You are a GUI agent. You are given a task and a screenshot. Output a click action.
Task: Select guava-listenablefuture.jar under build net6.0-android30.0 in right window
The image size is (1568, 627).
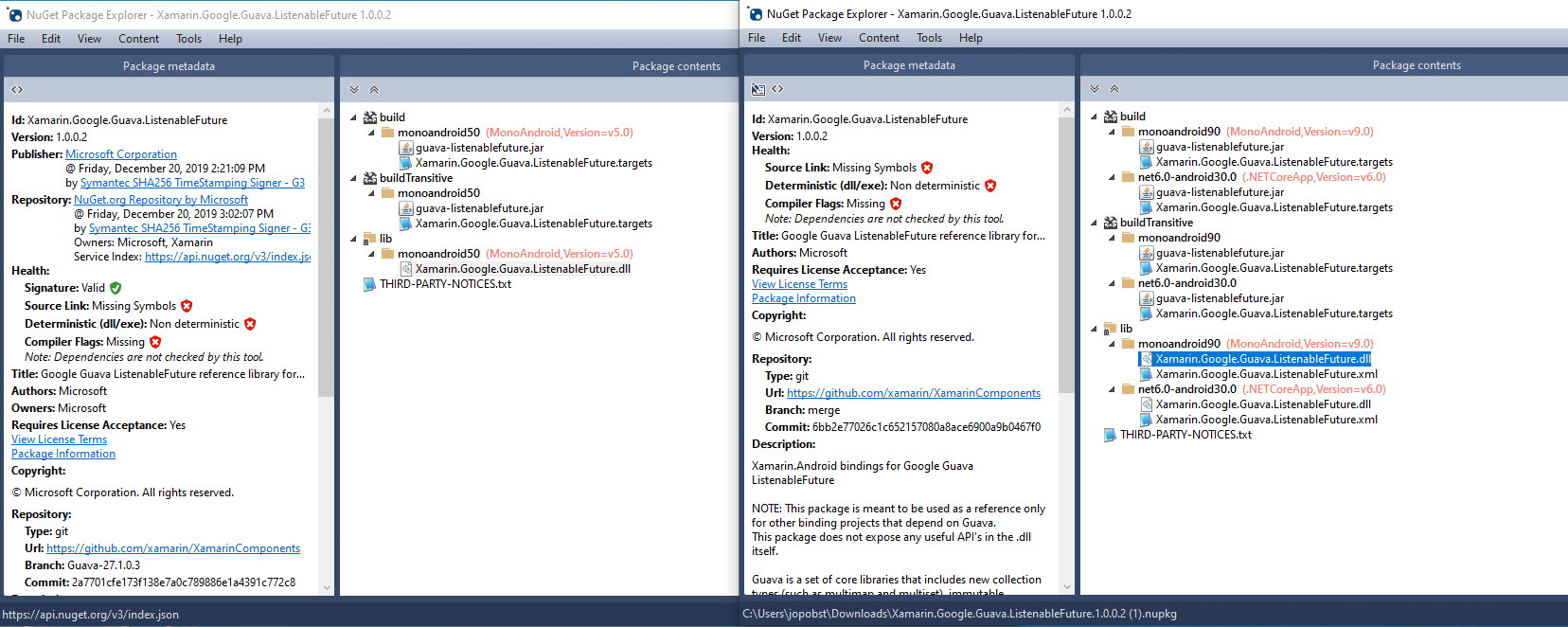pos(1220,192)
